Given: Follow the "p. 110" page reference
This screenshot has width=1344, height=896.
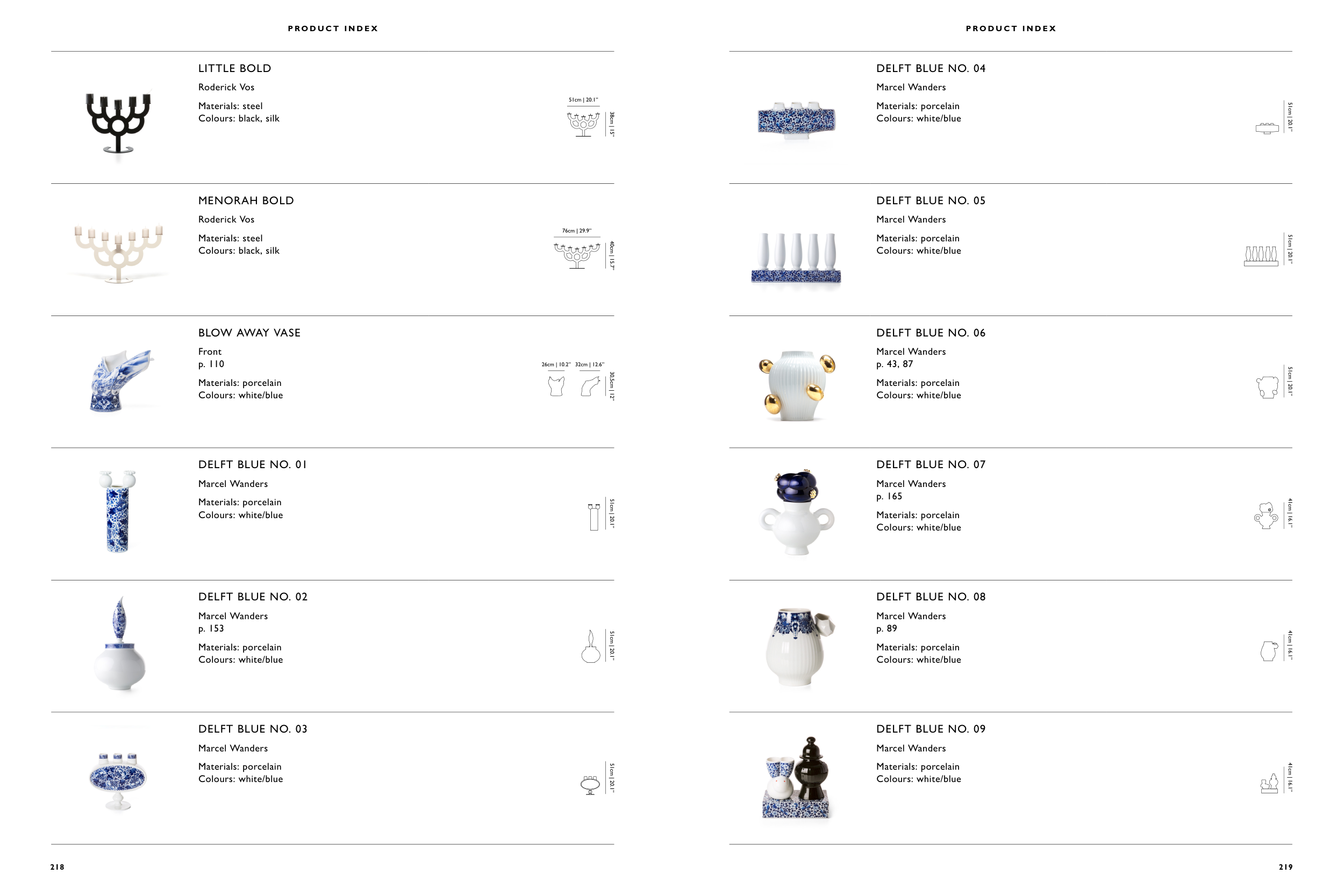Looking at the screenshot, I should [x=211, y=364].
